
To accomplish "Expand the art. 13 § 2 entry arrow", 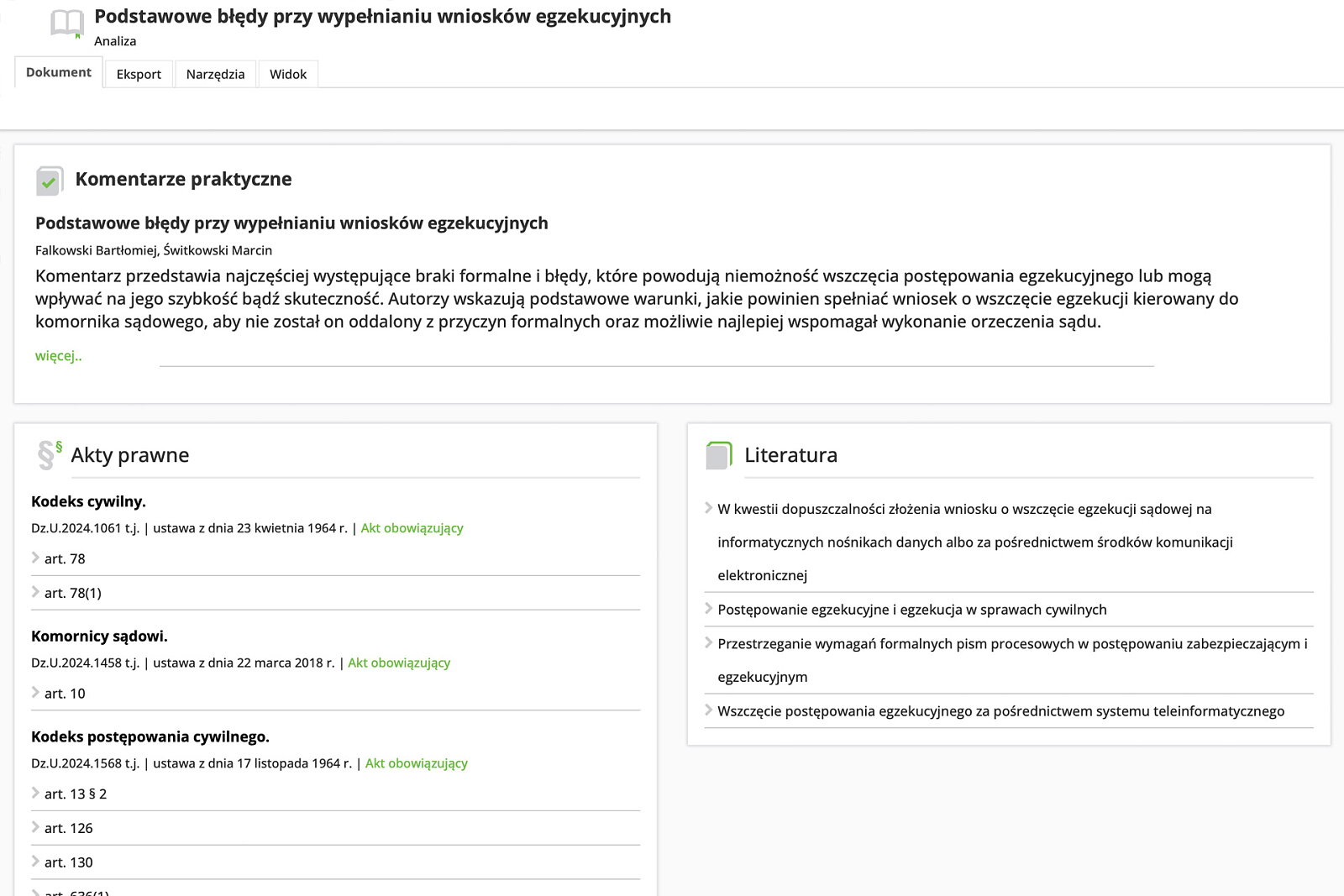I will click(x=36, y=794).
